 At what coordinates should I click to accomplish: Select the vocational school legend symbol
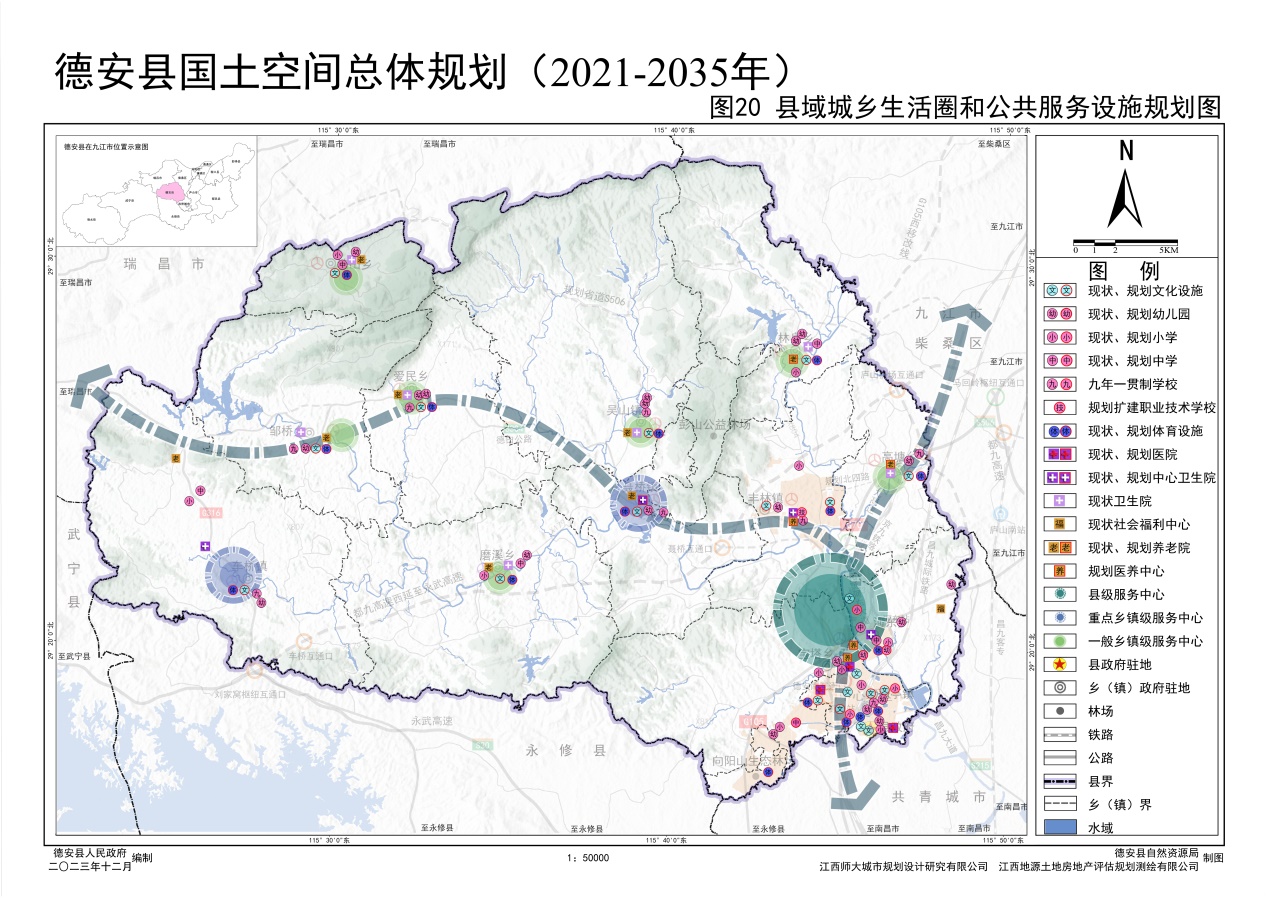1059,408
